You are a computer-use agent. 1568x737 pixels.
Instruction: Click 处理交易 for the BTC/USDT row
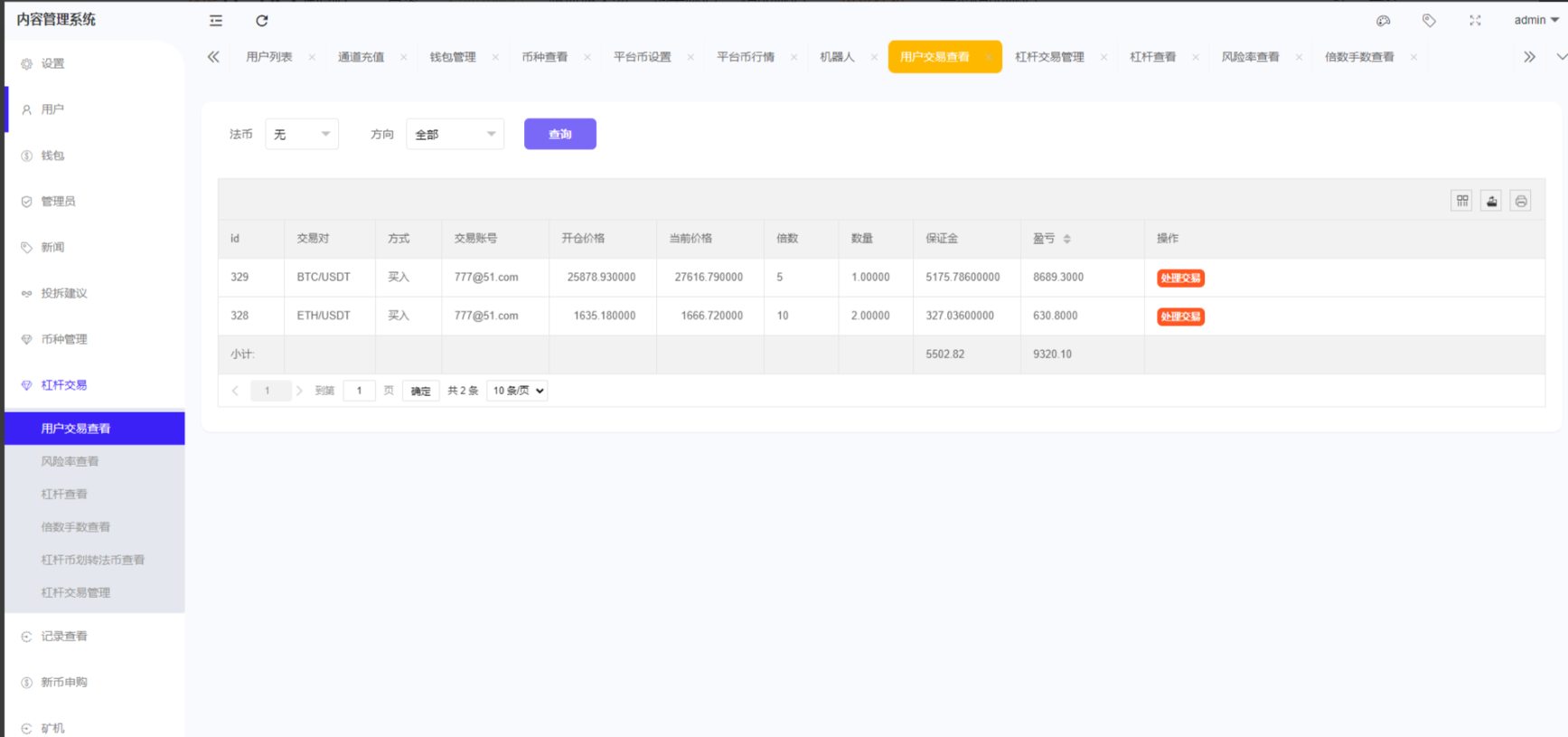pyautogui.click(x=1180, y=278)
